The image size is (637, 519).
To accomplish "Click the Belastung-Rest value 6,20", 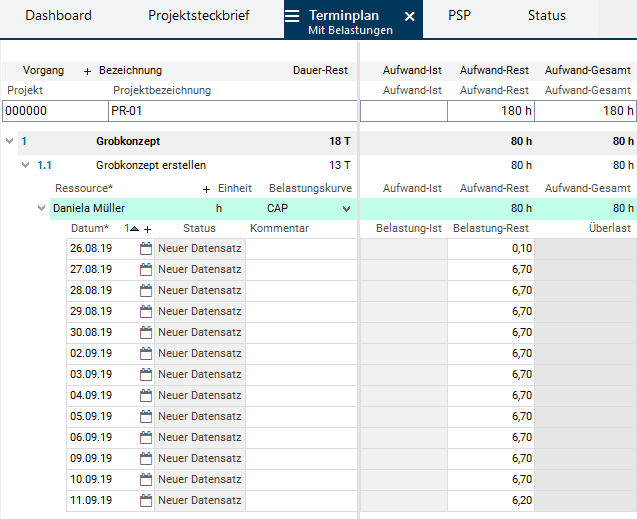I will pos(522,500).
